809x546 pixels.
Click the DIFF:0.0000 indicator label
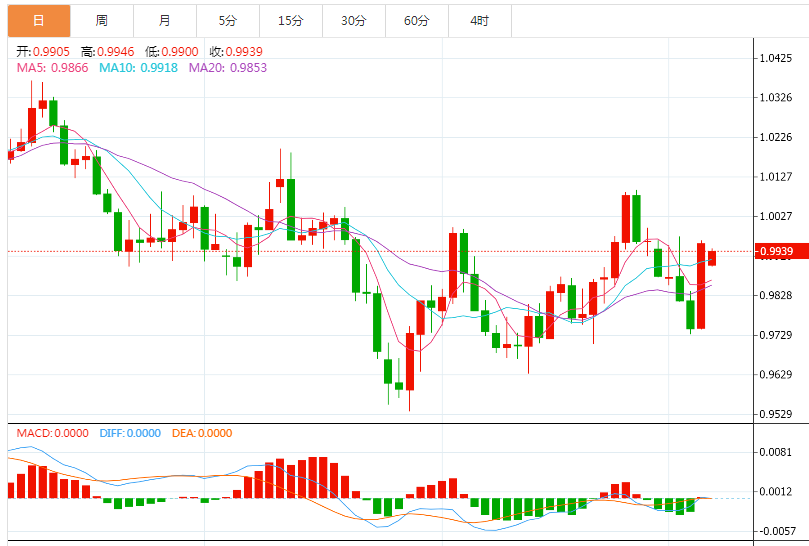click(x=130, y=433)
